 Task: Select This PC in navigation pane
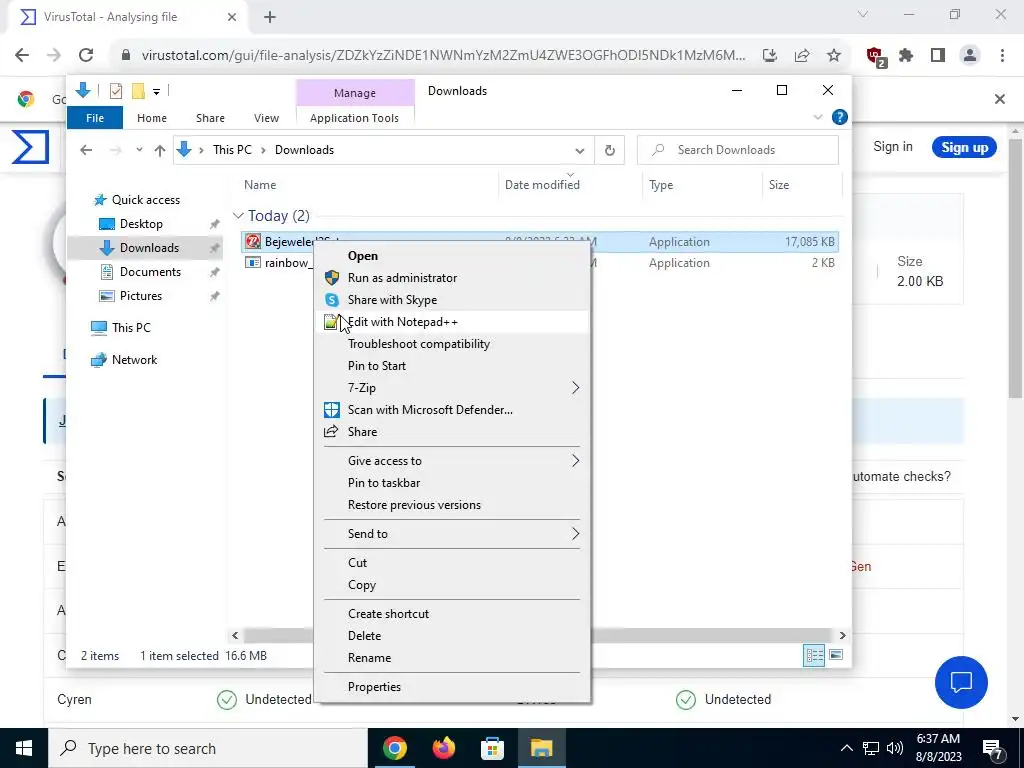(131, 328)
